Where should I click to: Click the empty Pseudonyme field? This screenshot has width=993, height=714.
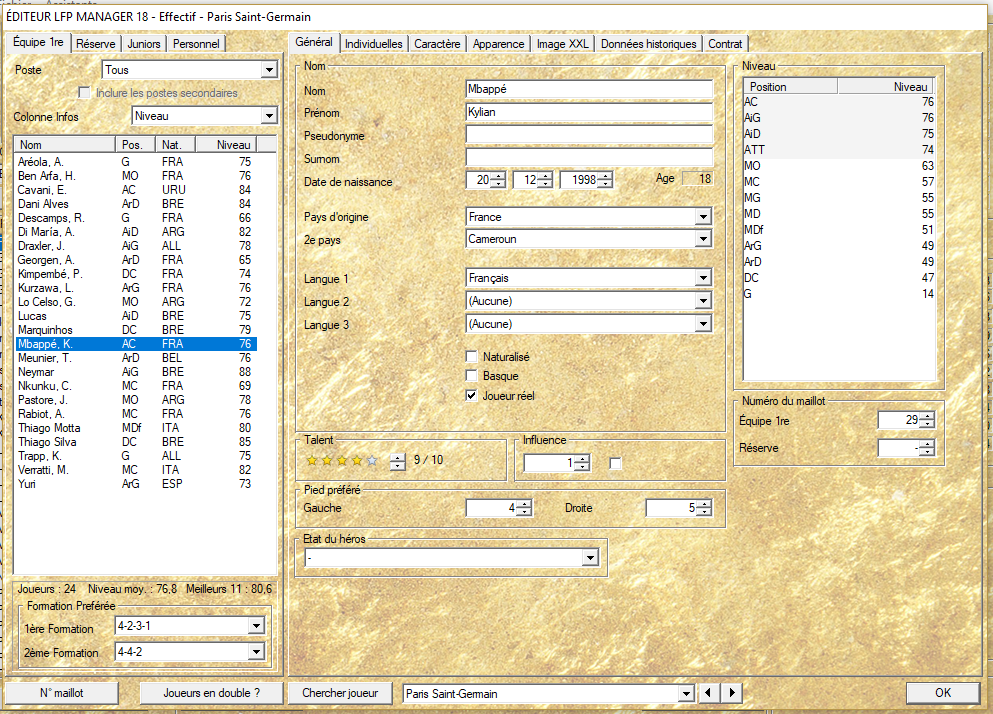pyautogui.click(x=589, y=135)
